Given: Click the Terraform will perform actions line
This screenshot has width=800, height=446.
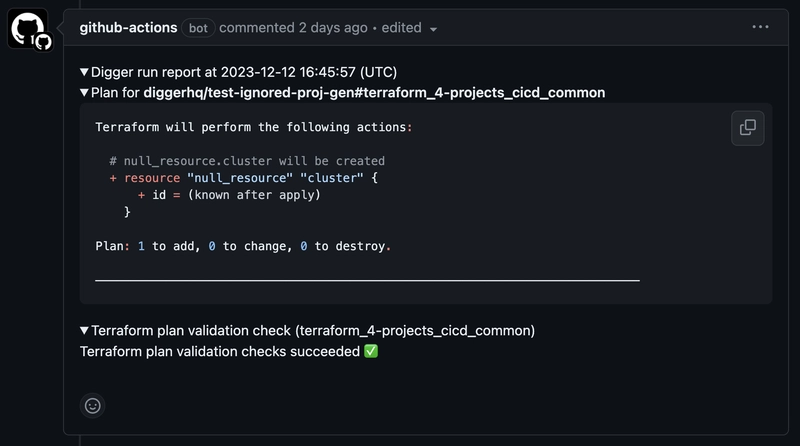Looking at the screenshot, I should click(x=254, y=127).
